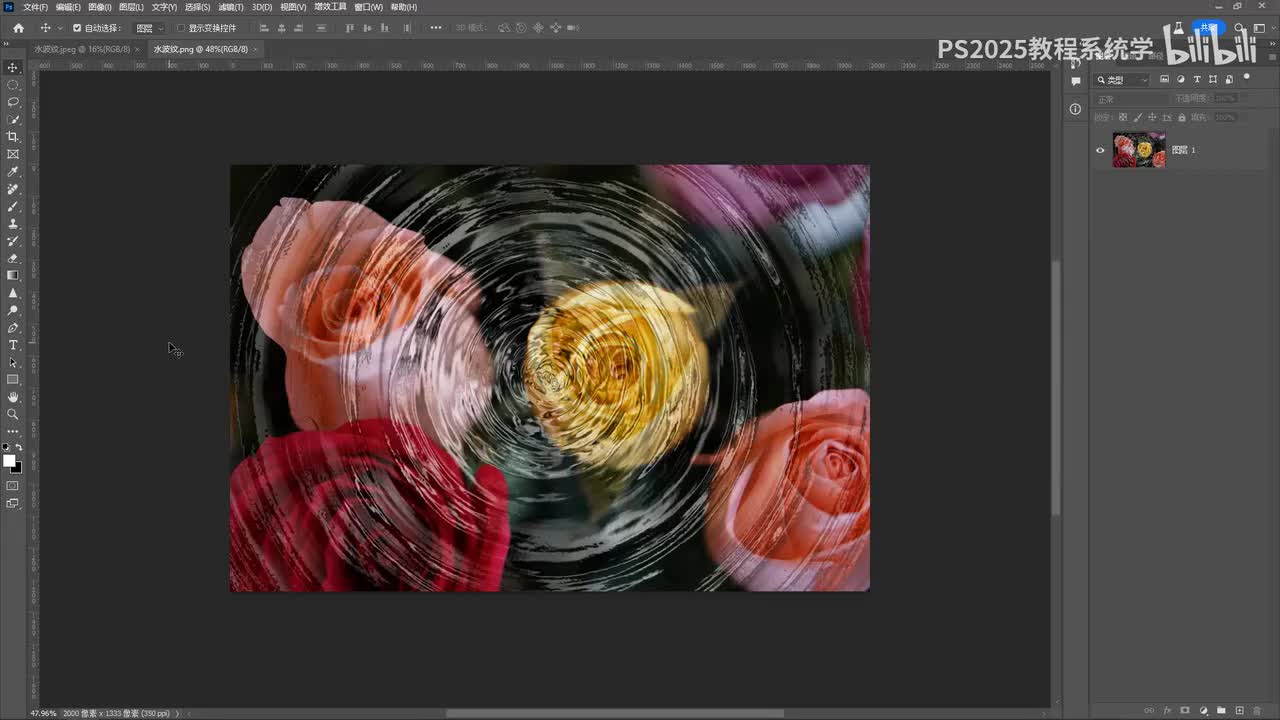
Task: Select the Zoom tool
Action: coord(13,414)
